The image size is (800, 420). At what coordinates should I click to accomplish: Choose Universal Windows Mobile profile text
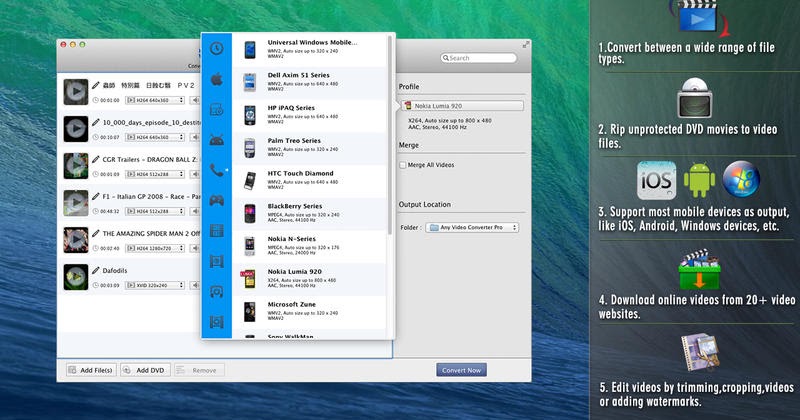[312, 43]
